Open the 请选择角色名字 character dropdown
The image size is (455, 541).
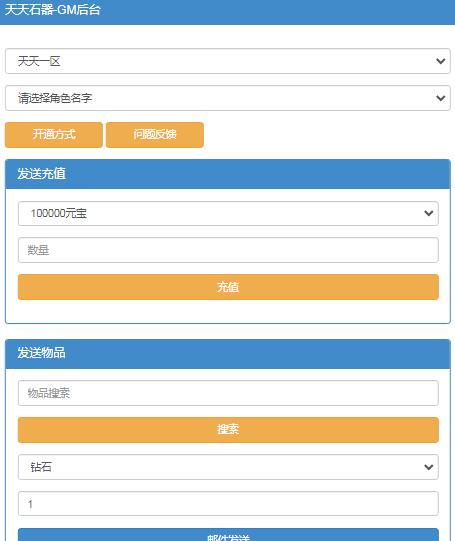228,98
